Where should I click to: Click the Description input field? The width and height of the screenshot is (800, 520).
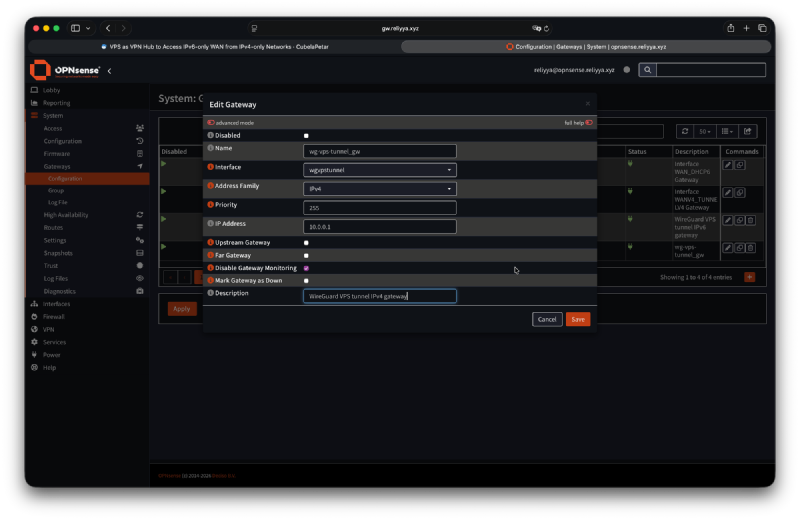[380, 296]
